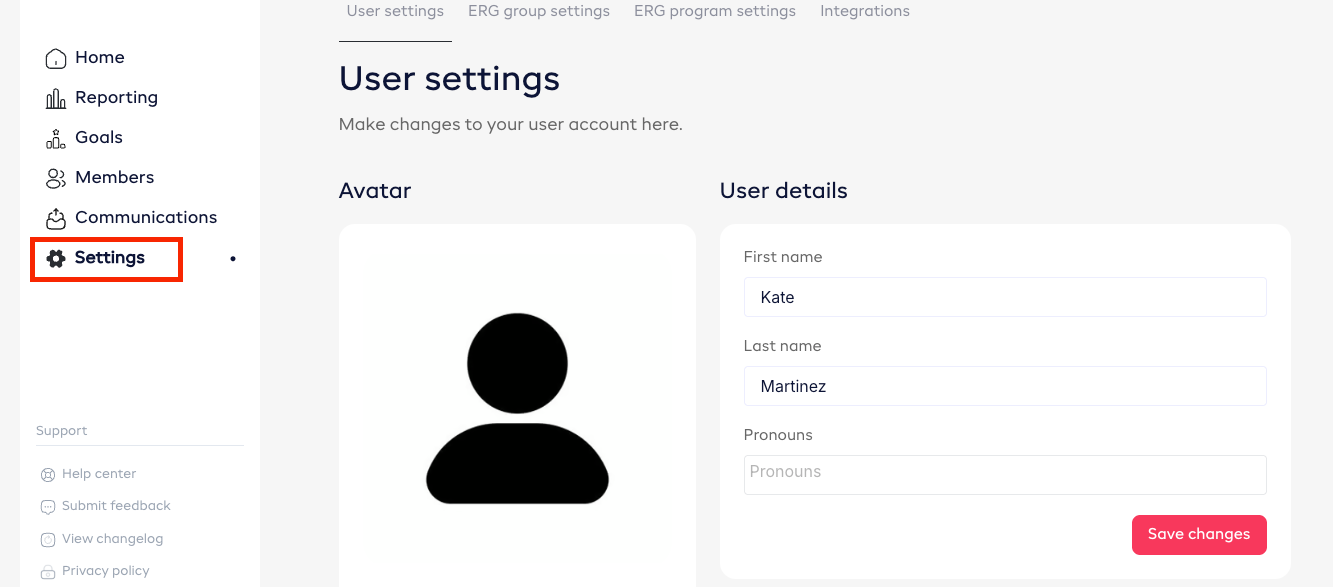
Task: Click the View changelog icon
Action: pyautogui.click(x=48, y=540)
